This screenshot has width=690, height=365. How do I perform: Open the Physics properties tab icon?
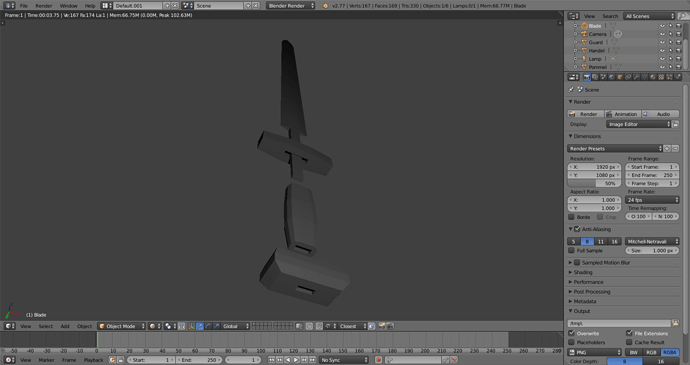[678, 77]
